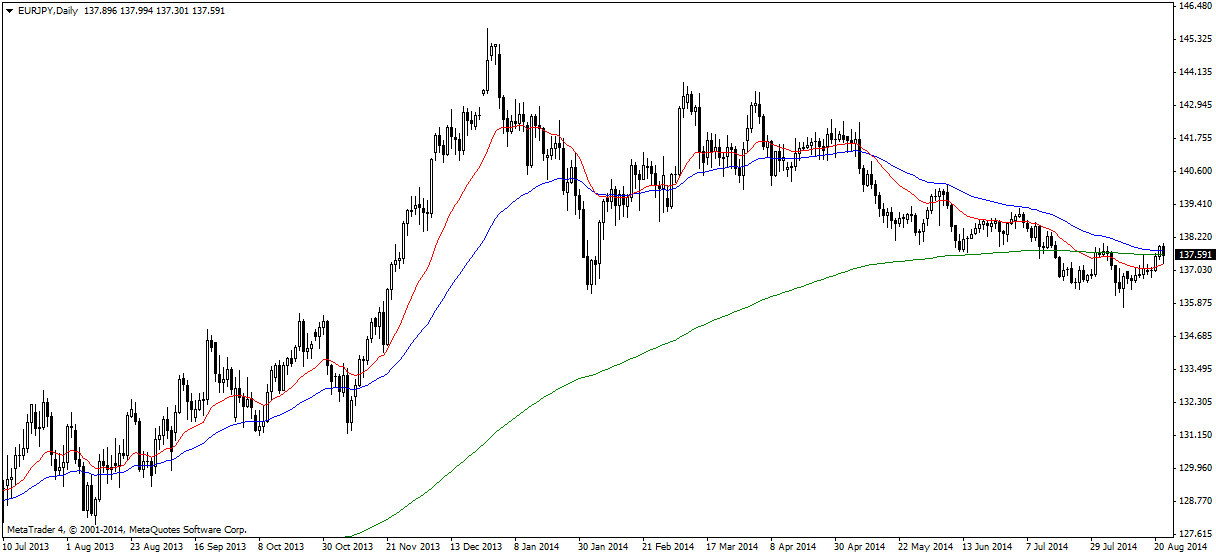
Task: Click the EURJPY,Daily chart title text
Action: (x=50, y=10)
